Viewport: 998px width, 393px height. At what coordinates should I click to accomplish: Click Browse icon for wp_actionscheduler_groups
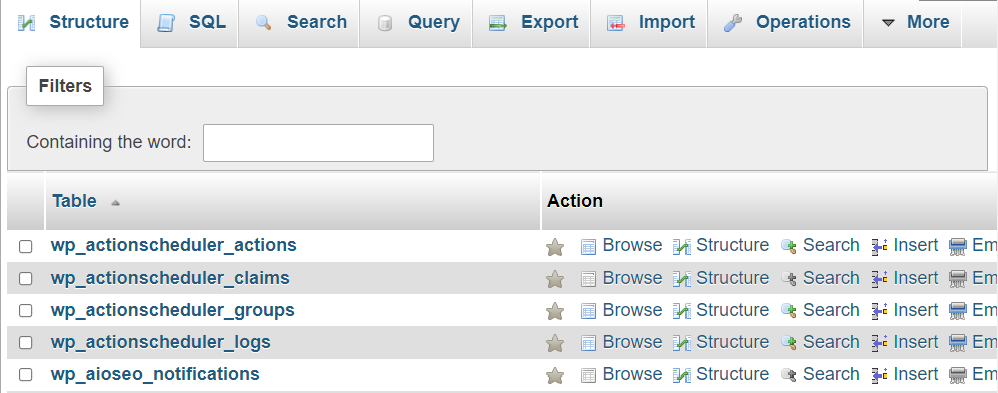pos(588,311)
